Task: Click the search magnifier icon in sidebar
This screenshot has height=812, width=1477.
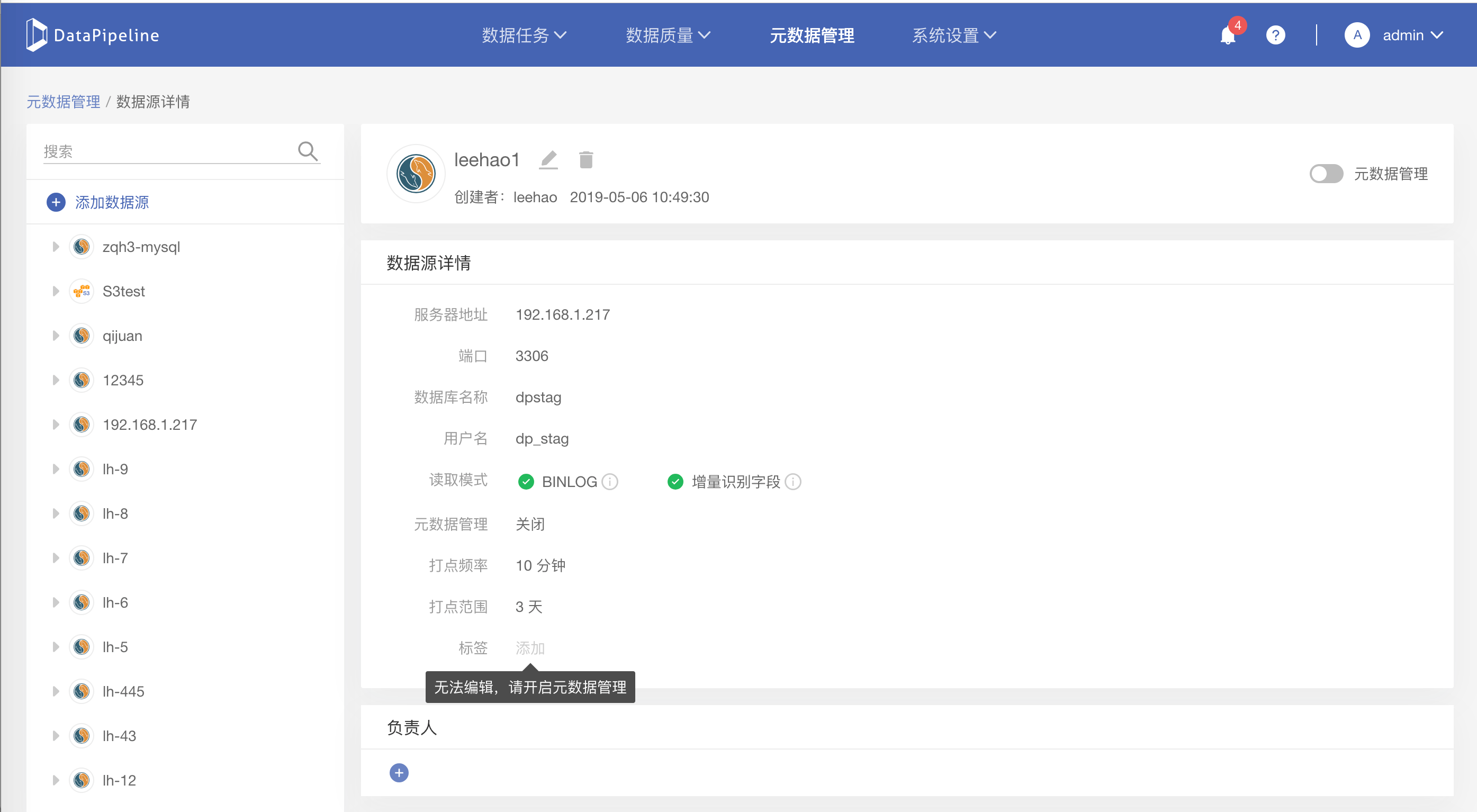Action: click(308, 151)
